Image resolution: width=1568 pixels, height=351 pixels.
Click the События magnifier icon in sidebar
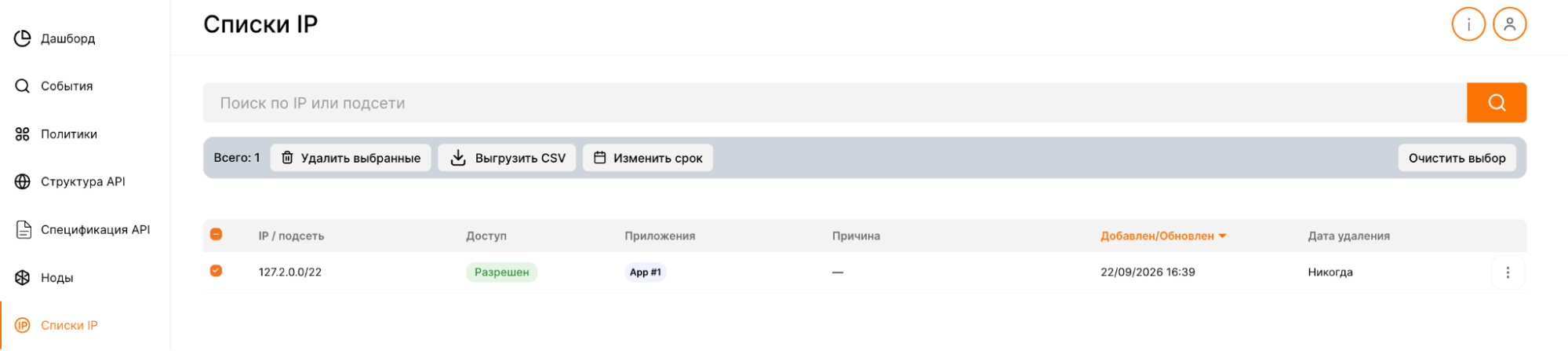click(x=23, y=86)
